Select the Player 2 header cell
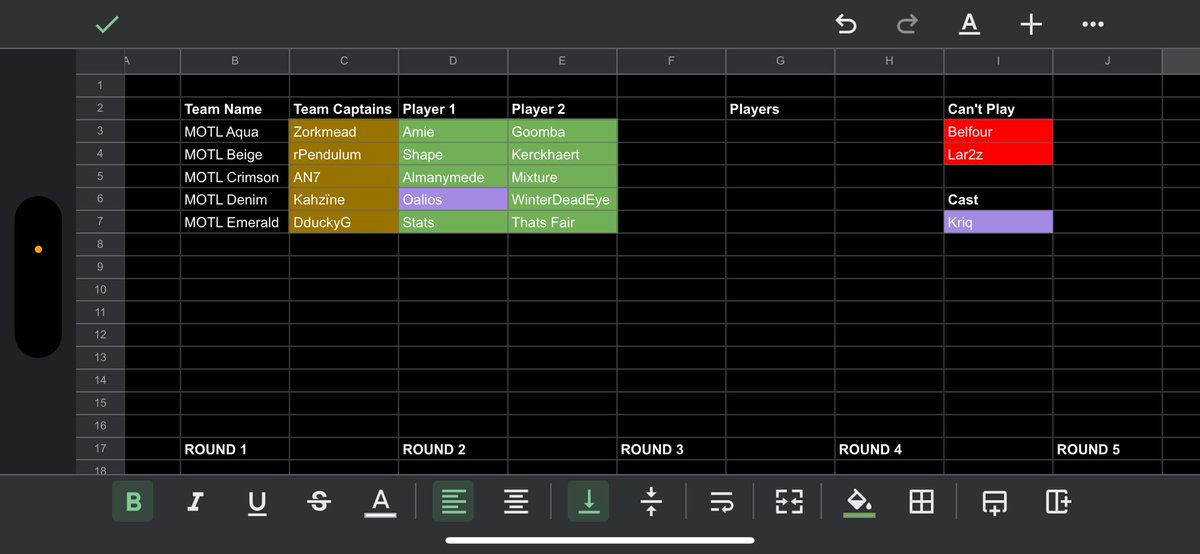The width and height of the screenshot is (1200, 554). point(562,109)
